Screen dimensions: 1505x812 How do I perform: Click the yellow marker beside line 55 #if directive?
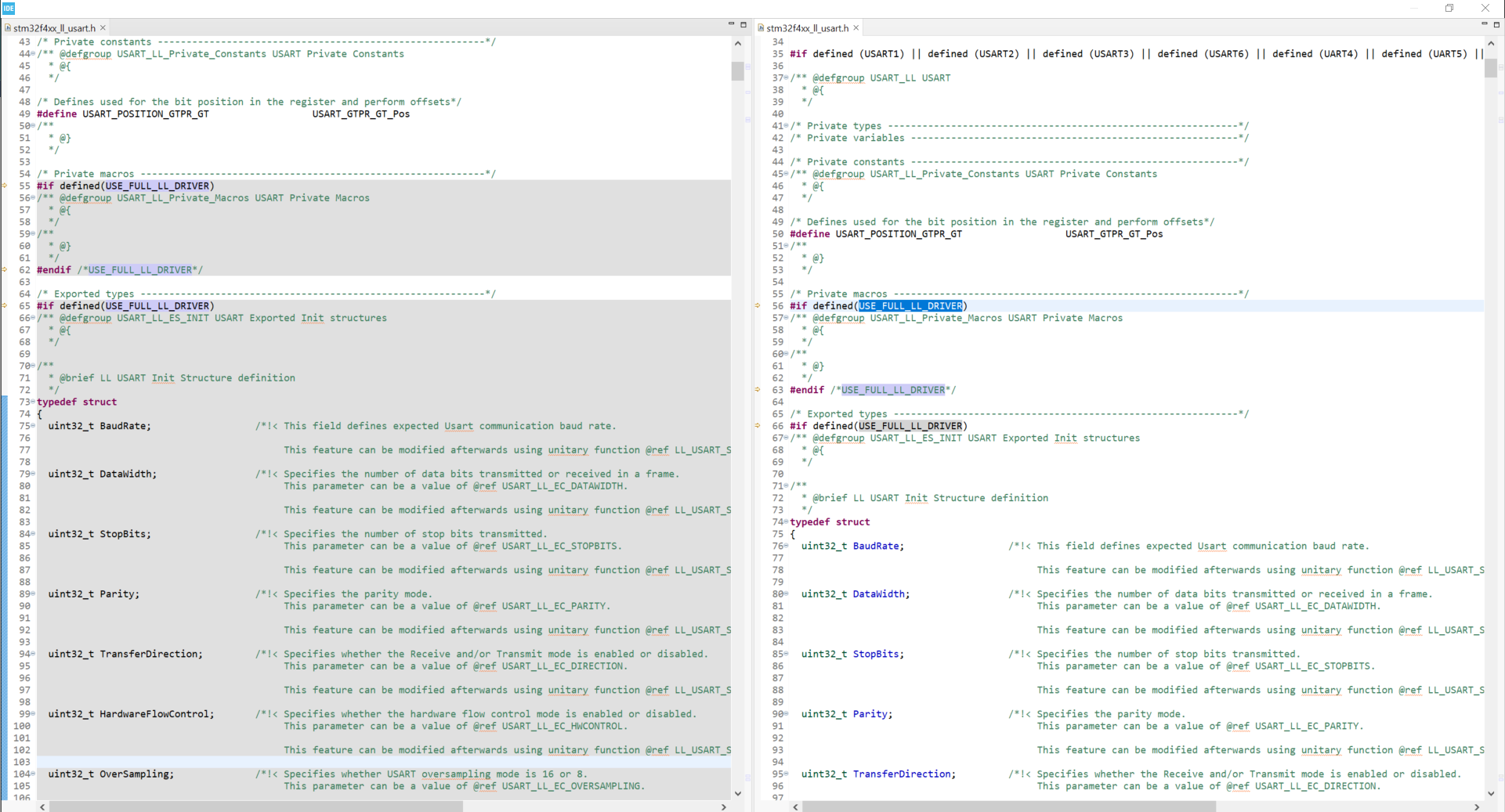point(4,186)
